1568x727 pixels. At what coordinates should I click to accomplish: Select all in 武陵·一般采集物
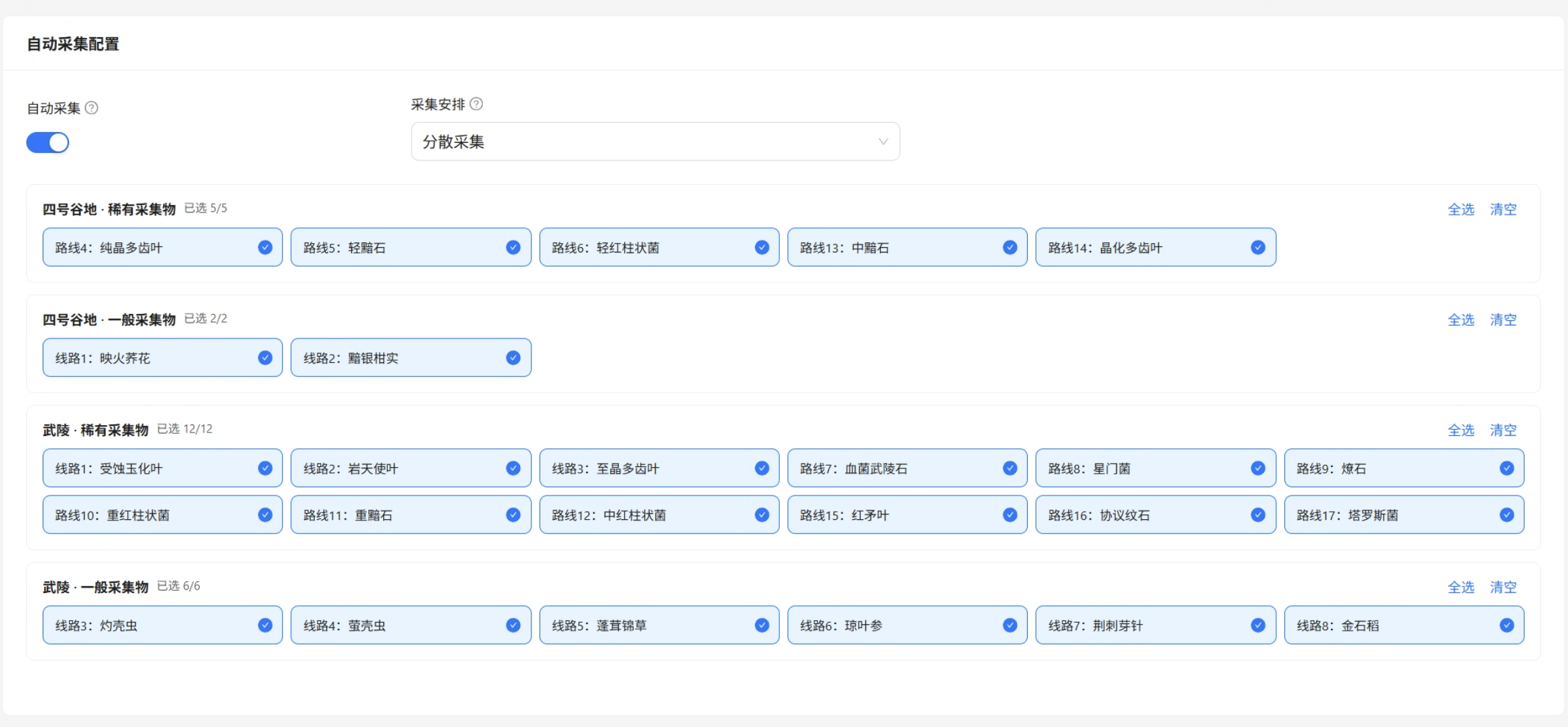tap(1460, 587)
